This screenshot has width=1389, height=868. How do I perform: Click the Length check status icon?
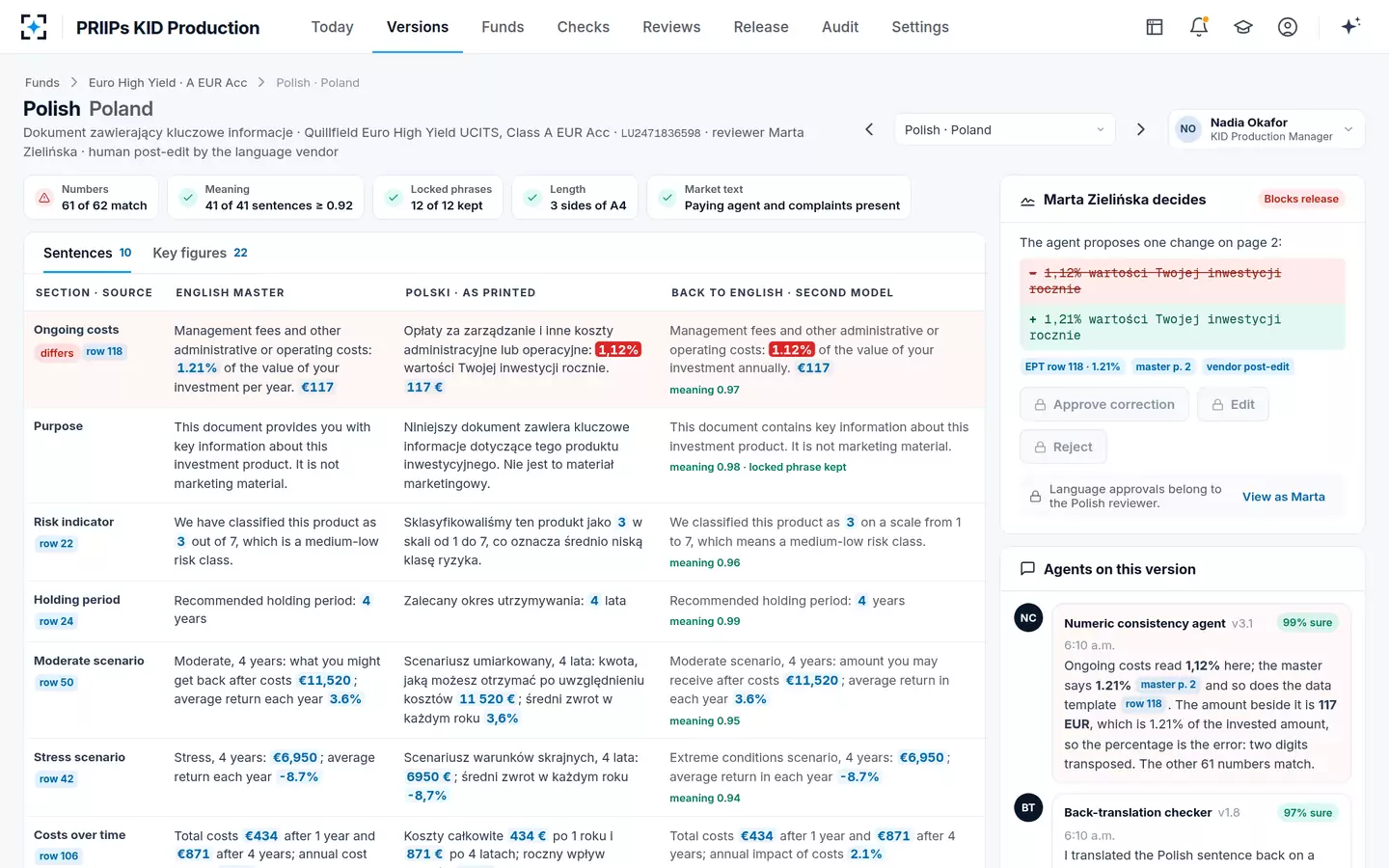532,198
